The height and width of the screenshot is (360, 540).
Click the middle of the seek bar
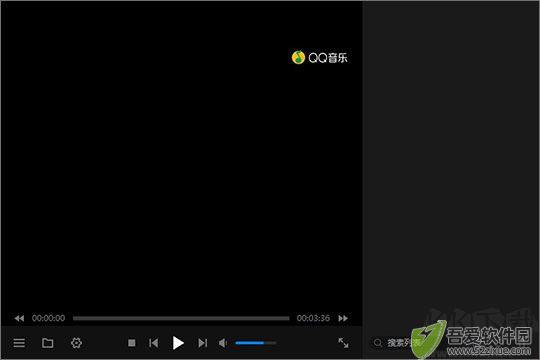(x=181, y=318)
